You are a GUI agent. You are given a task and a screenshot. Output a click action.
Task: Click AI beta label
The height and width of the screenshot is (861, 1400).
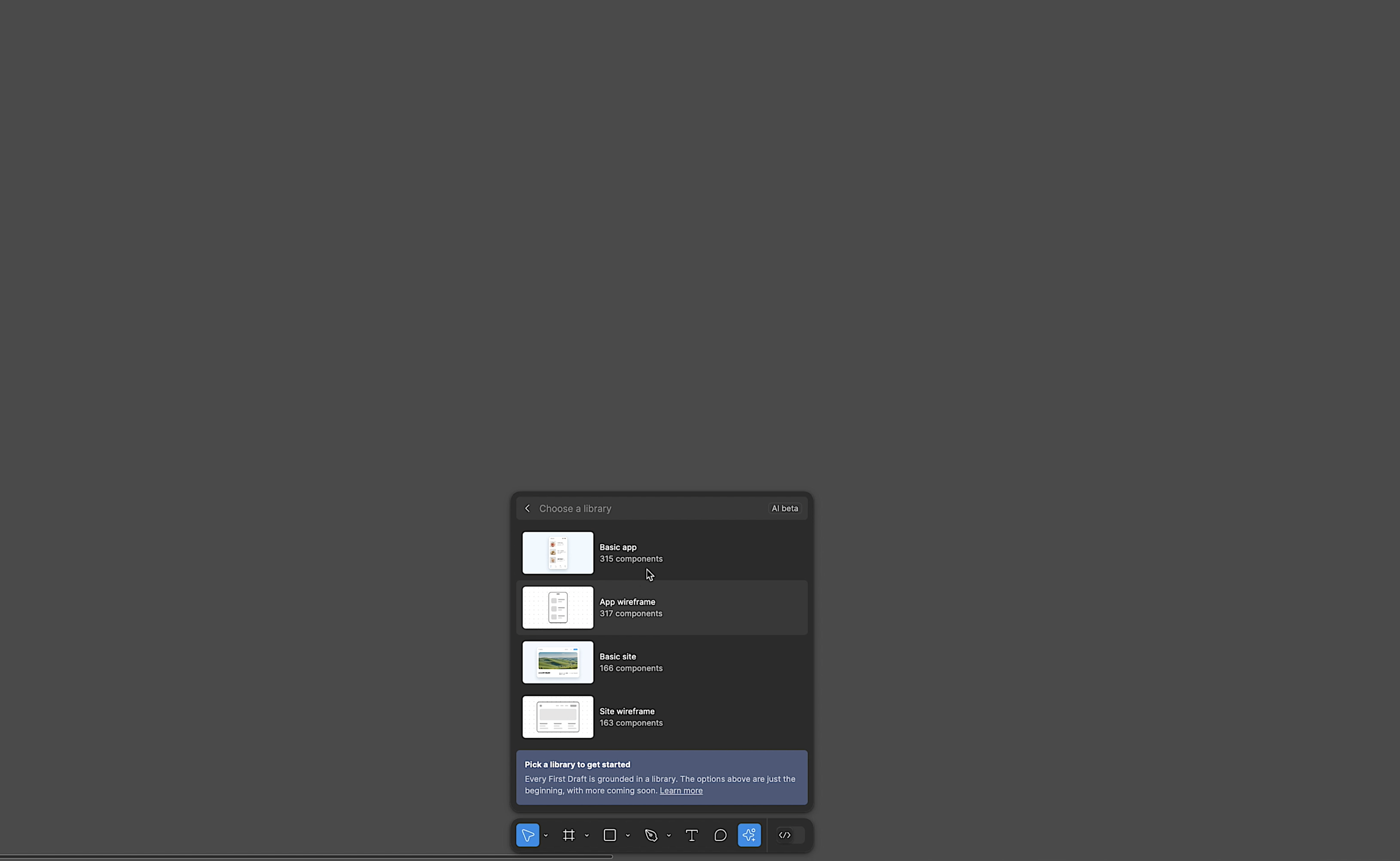pos(784,508)
